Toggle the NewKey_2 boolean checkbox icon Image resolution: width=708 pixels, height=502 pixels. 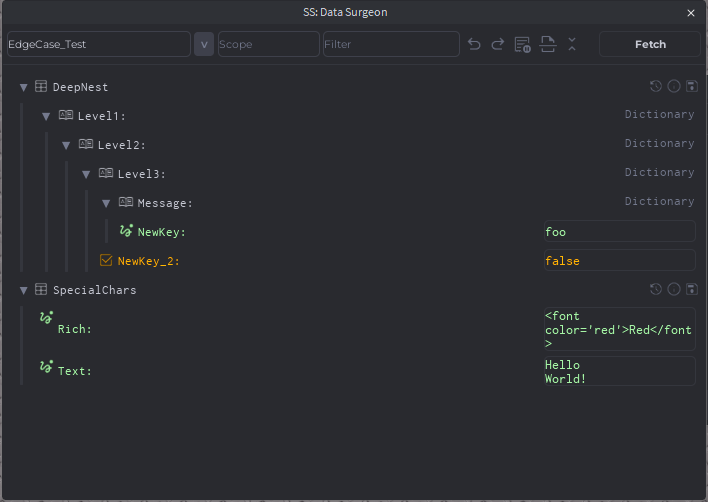106,260
